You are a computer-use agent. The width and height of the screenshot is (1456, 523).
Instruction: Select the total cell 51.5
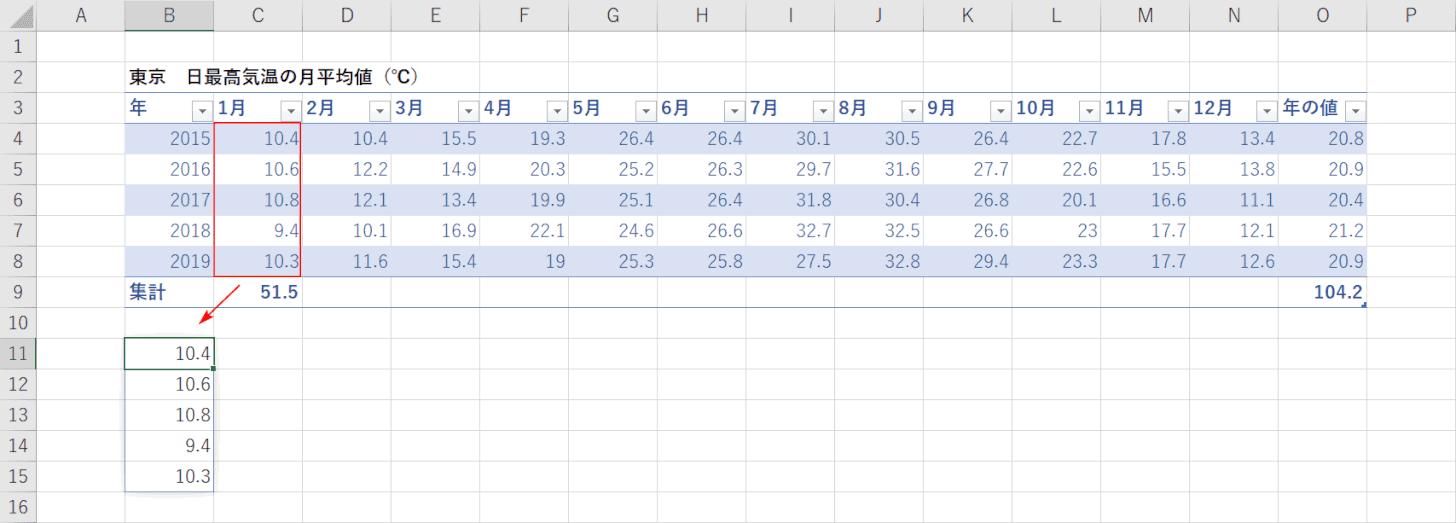pyautogui.click(x=258, y=292)
